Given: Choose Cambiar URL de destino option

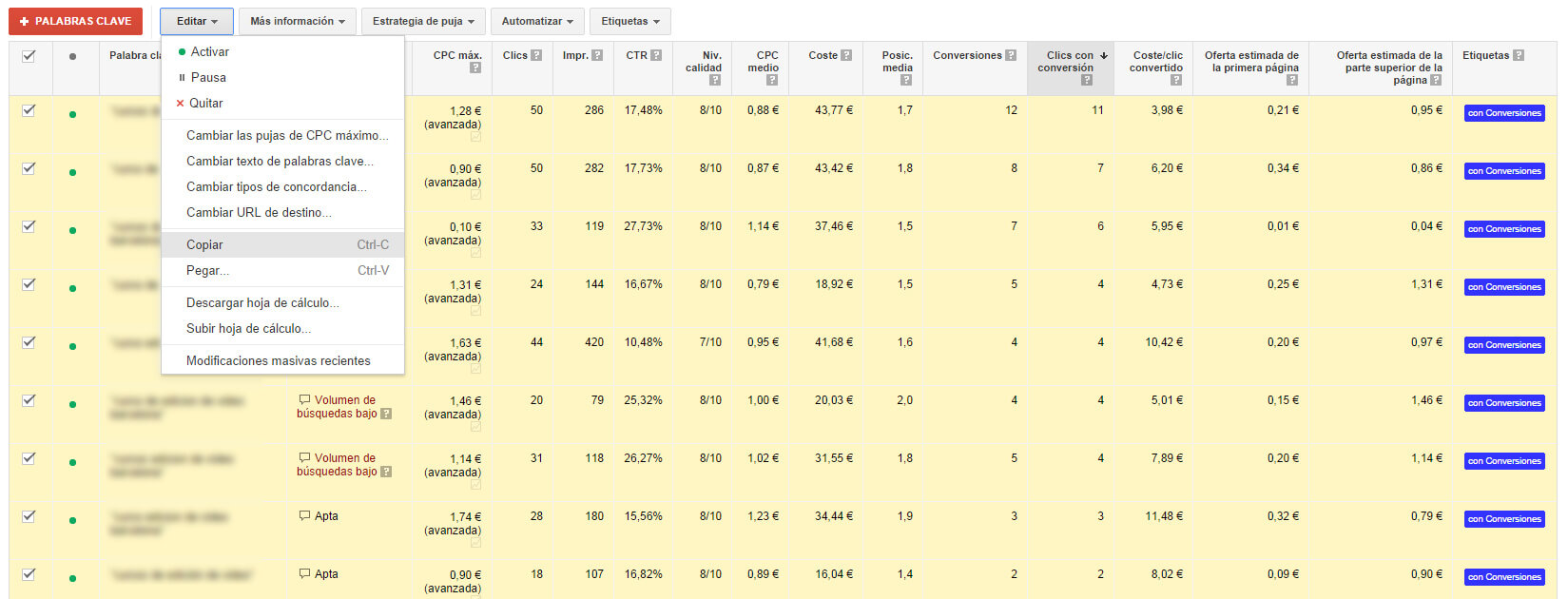Looking at the screenshot, I should (259, 213).
